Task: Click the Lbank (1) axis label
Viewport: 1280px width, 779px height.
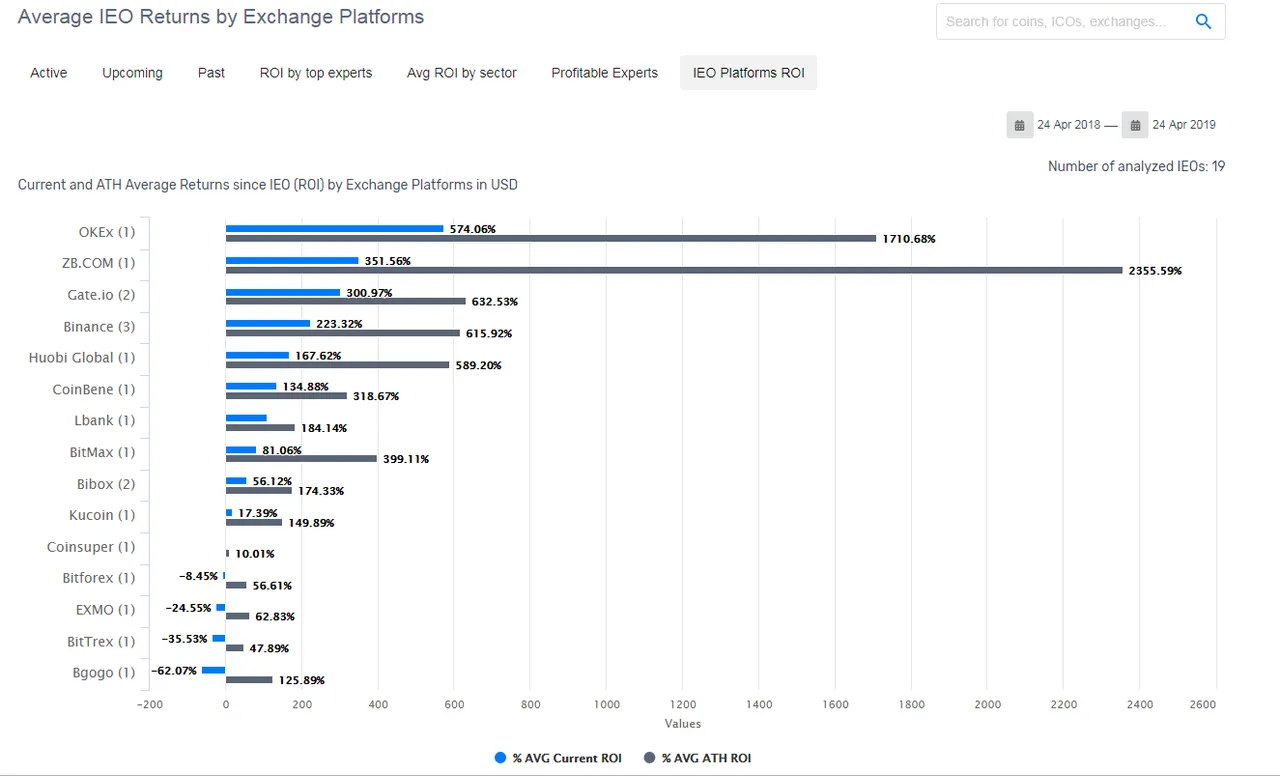Action: coord(105,420)
